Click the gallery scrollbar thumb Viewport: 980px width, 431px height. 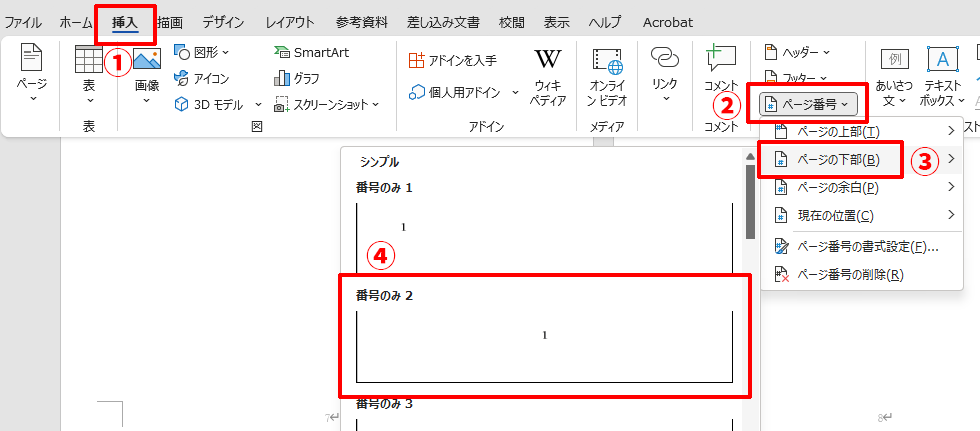click(x=750, y=202)
